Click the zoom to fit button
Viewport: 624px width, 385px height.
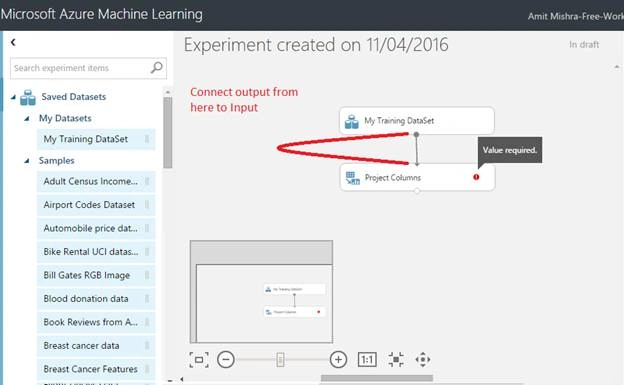[x=396, y=360]
